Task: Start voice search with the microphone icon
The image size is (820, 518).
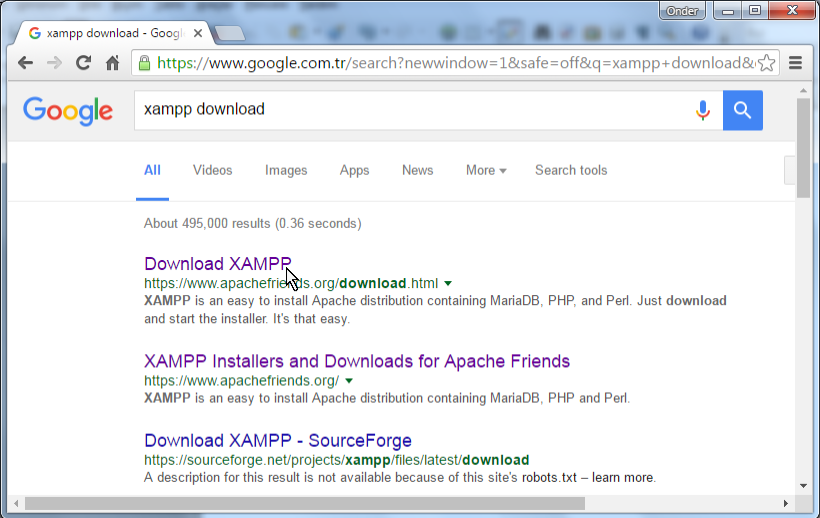Action: coord(703,110)
